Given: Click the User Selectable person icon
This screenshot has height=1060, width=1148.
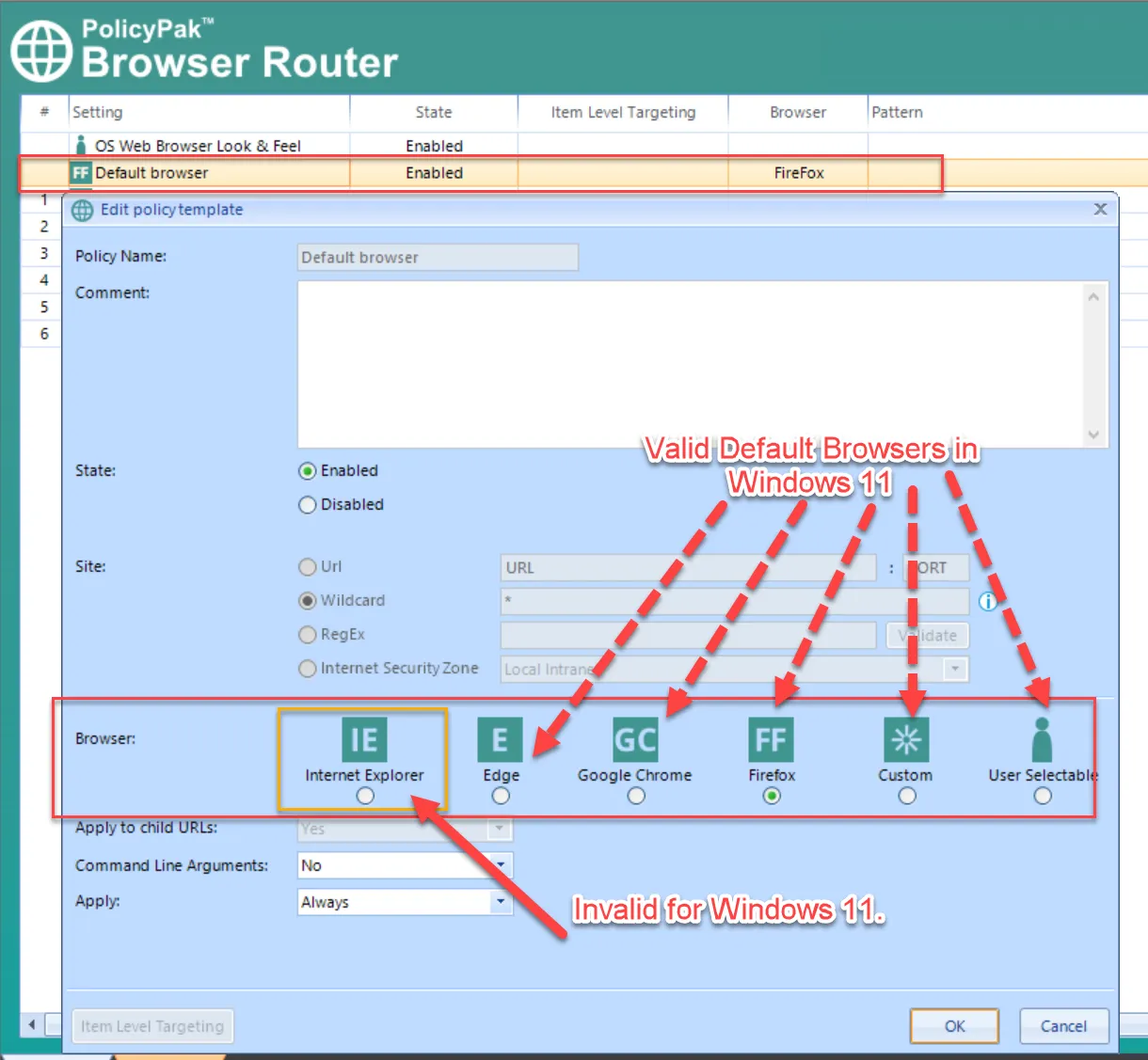Looking at the screenshot, I should tap(1042, 739).
